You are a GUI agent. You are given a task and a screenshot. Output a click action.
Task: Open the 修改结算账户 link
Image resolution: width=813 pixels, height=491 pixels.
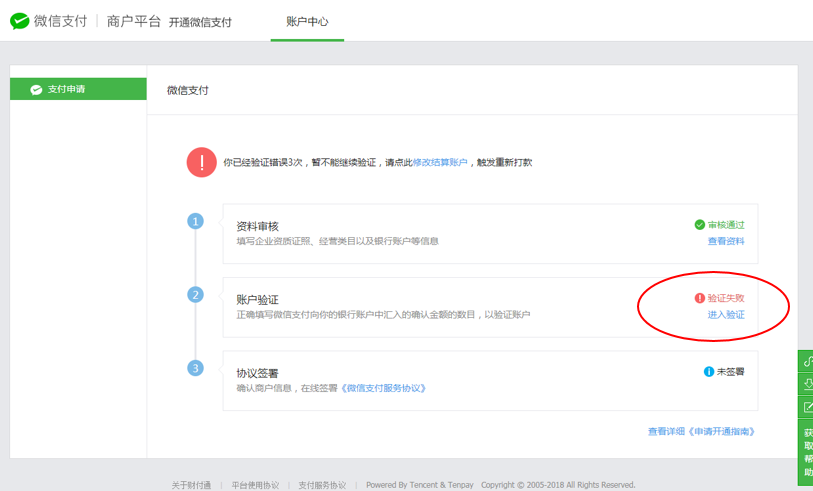[440, 162]
